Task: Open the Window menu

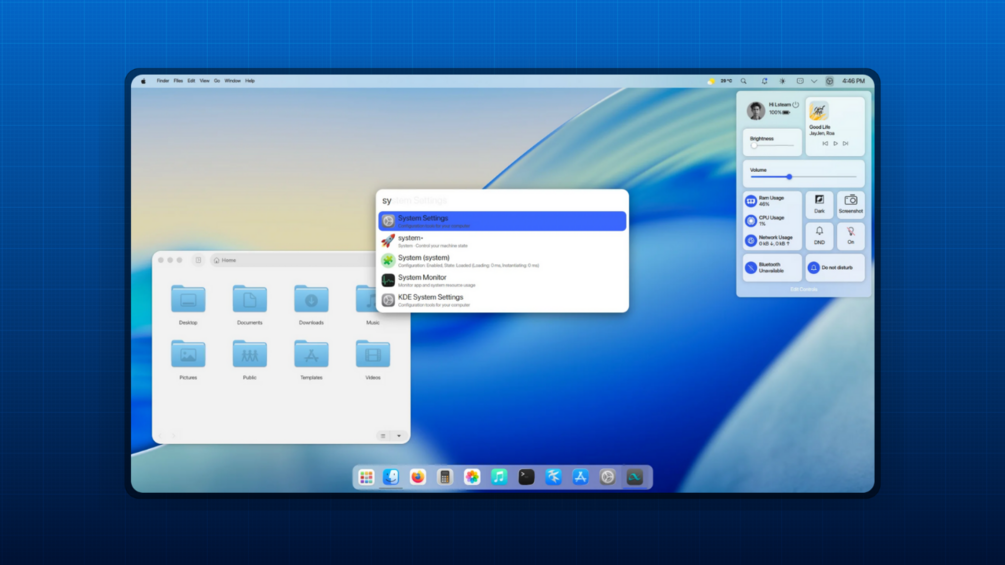Action: click(233, 81)
